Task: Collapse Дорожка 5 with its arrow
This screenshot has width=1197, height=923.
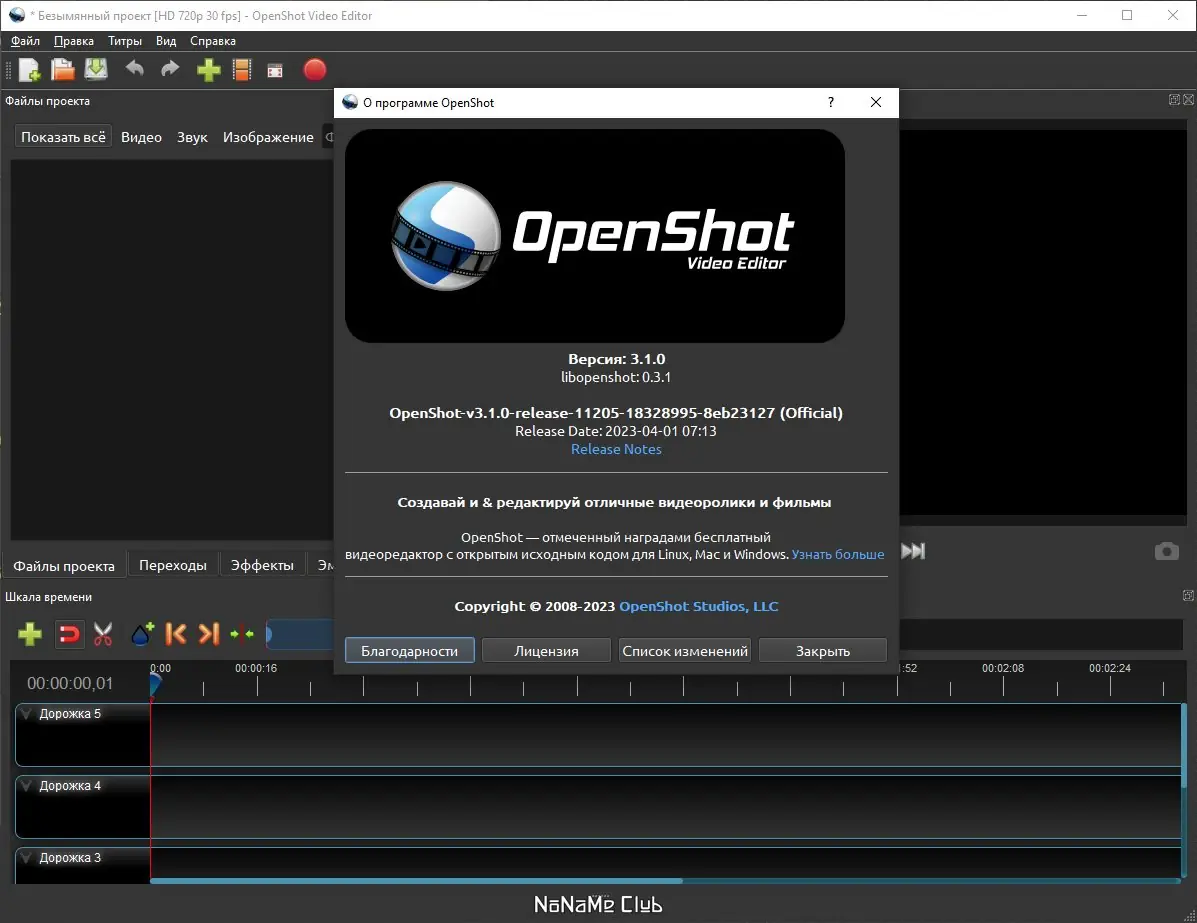Action: point(27,715)
